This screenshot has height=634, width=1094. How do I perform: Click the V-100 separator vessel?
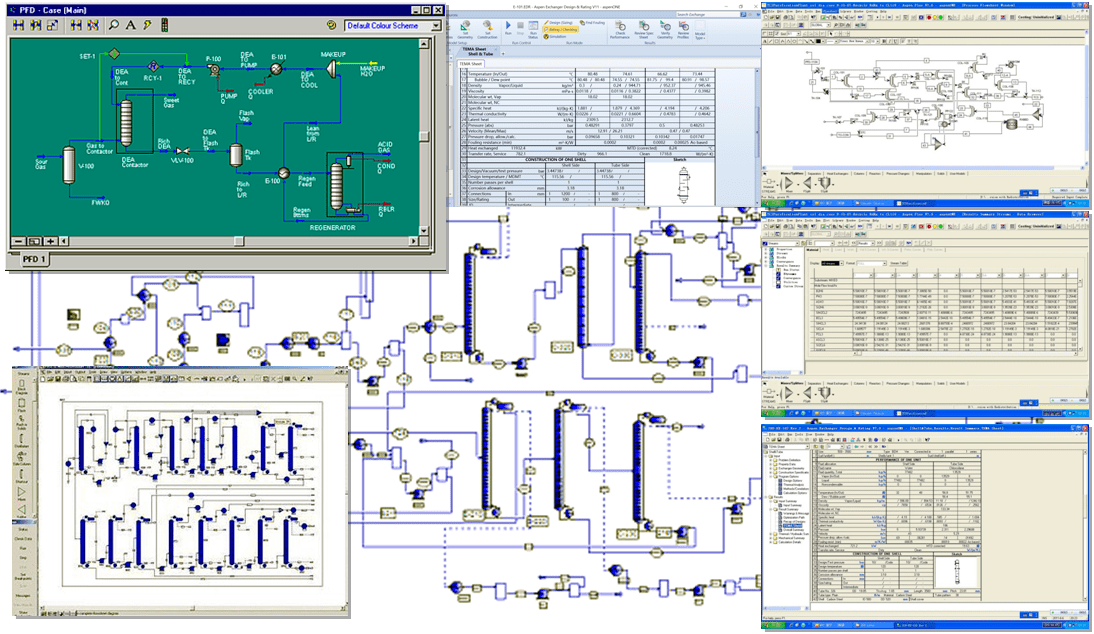click(x=68, y=166)
